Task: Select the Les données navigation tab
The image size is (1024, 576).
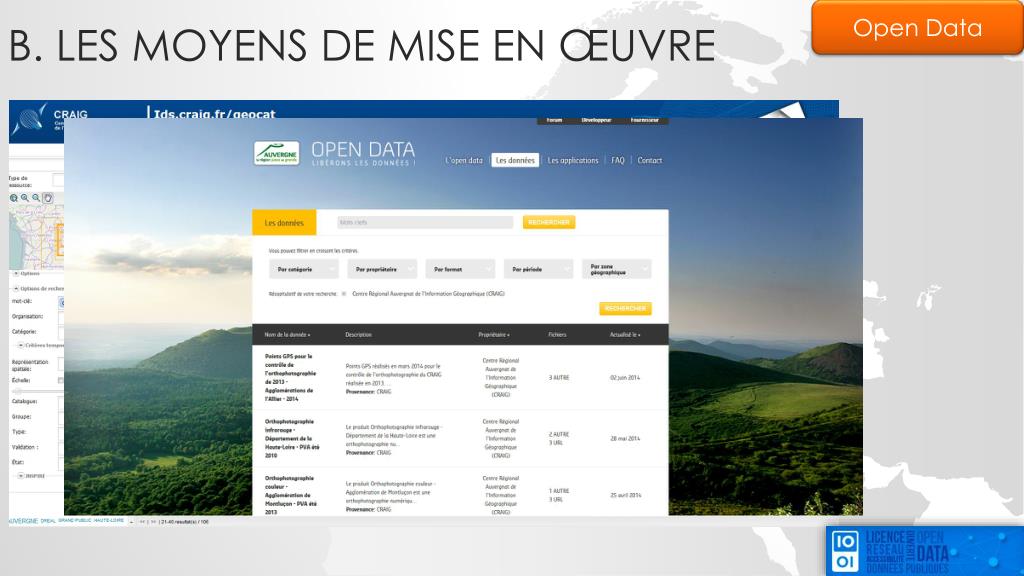Action: [x=515, y=160]
